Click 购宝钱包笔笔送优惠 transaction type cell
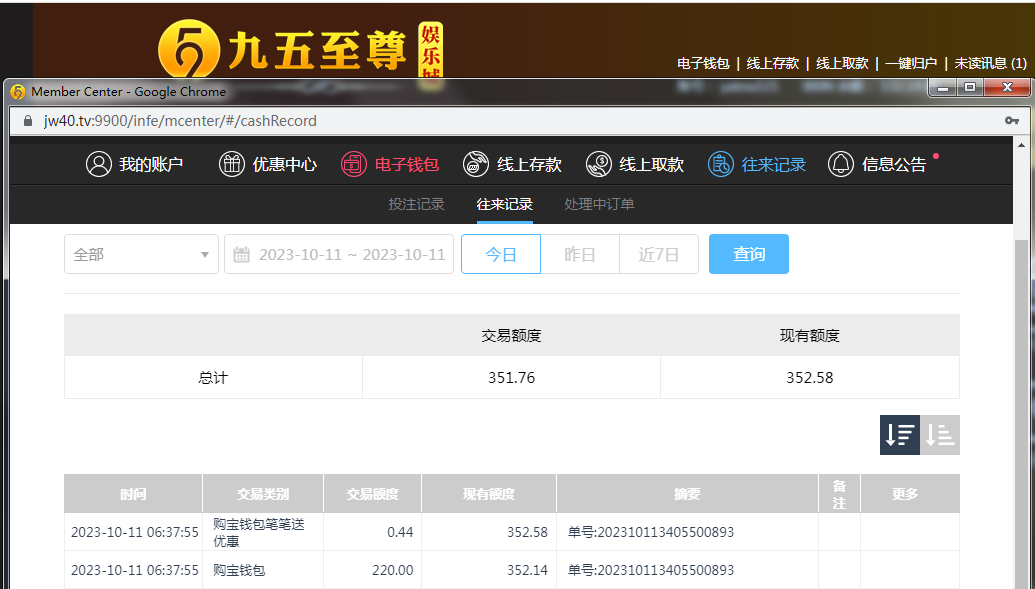 point(263,532)
